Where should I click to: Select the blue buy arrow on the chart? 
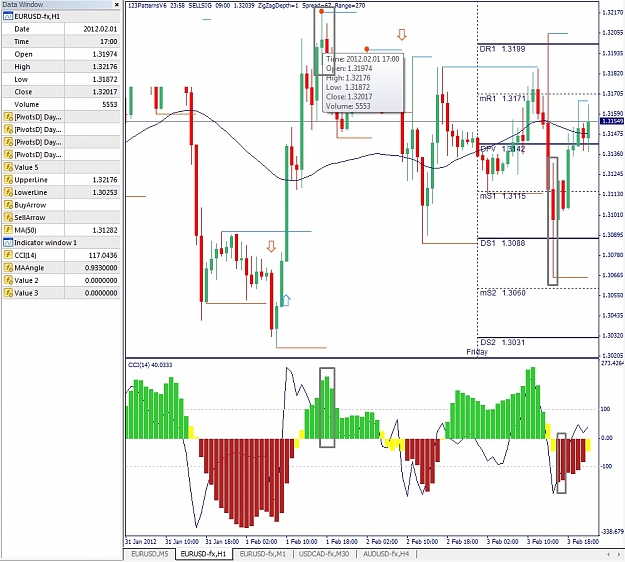click(286, 301)
